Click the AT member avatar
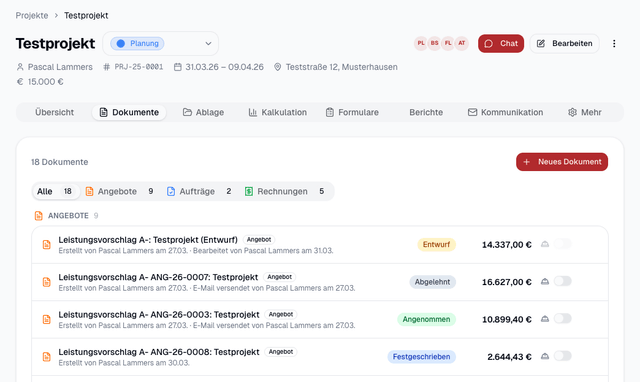 tap(462, 43)
